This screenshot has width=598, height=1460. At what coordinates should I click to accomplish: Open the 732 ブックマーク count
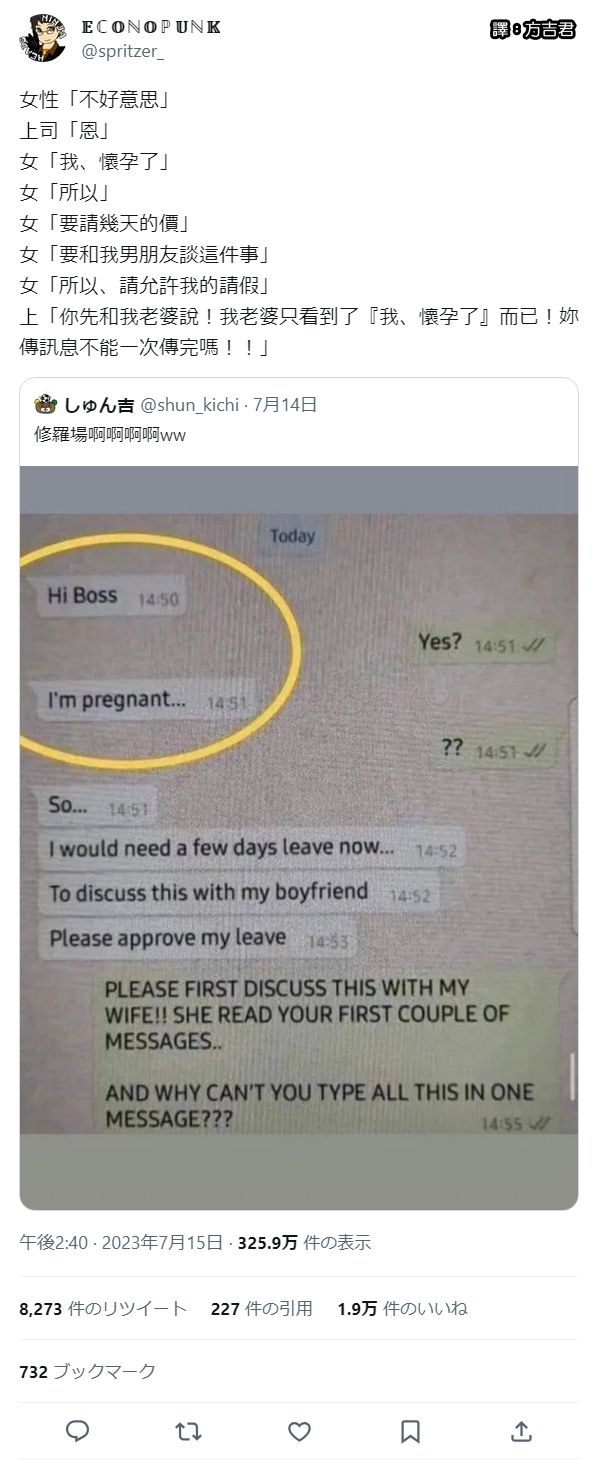pyautogui.click(x=87, y=1371)
